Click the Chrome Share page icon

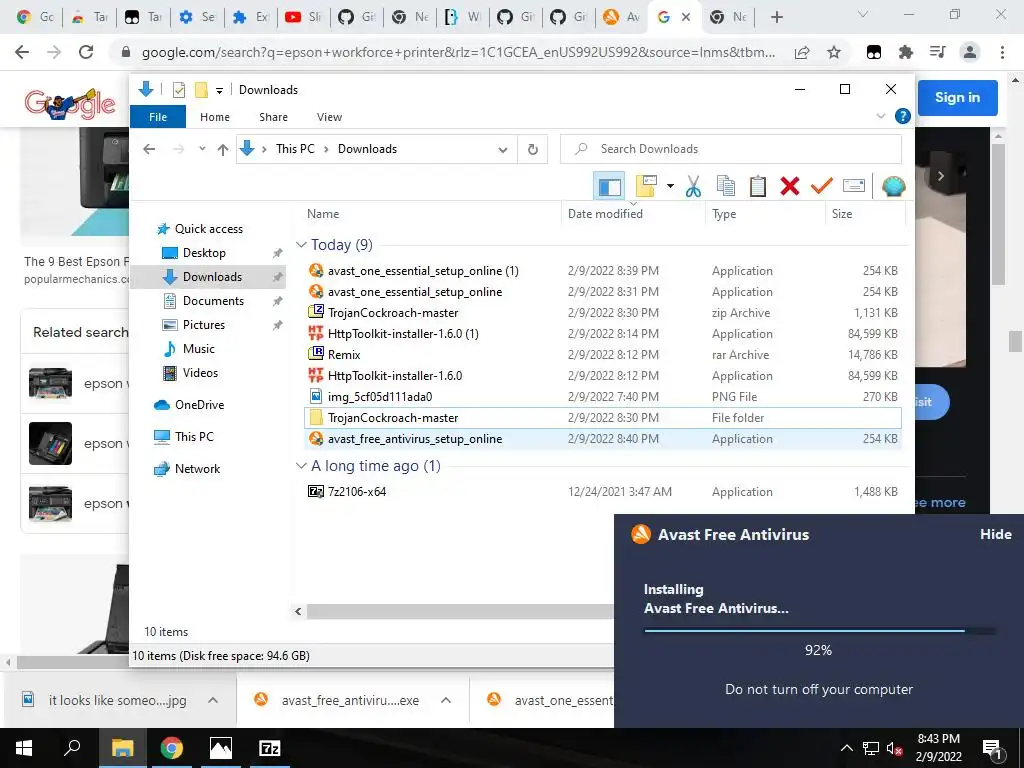coord(802,53)
